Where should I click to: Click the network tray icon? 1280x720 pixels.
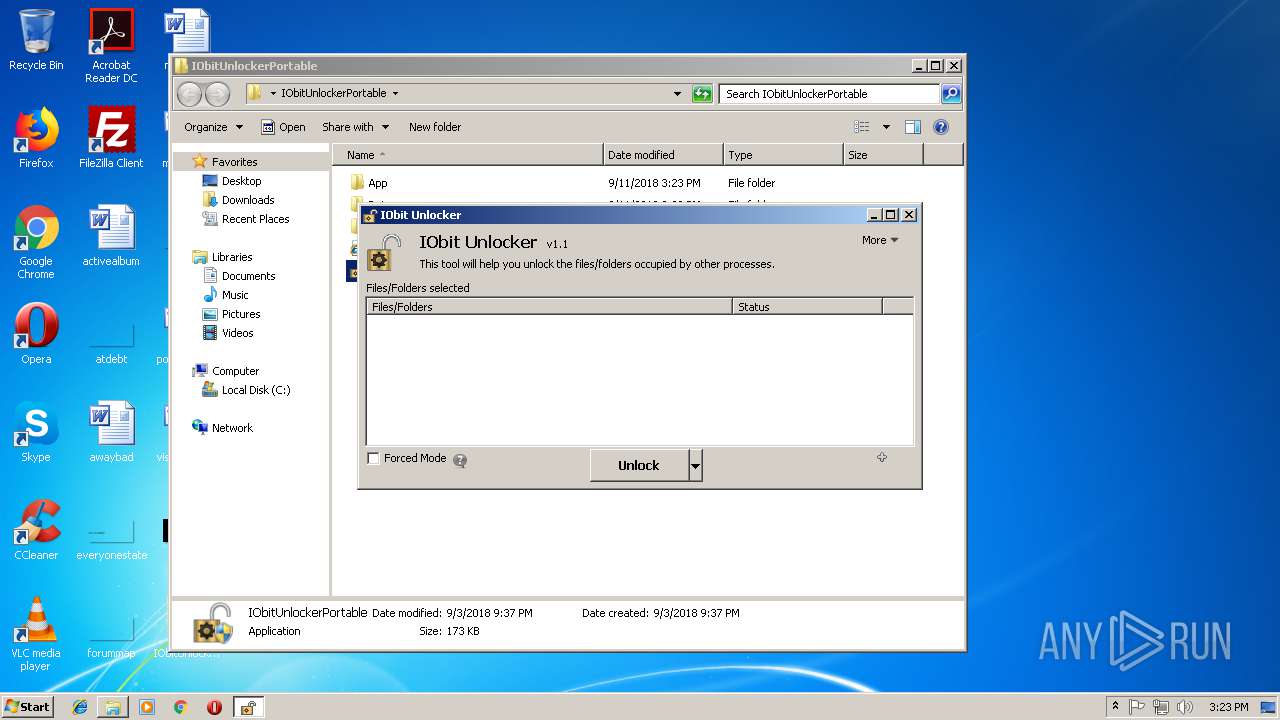pyautogui.click(x=1161, y=707)
